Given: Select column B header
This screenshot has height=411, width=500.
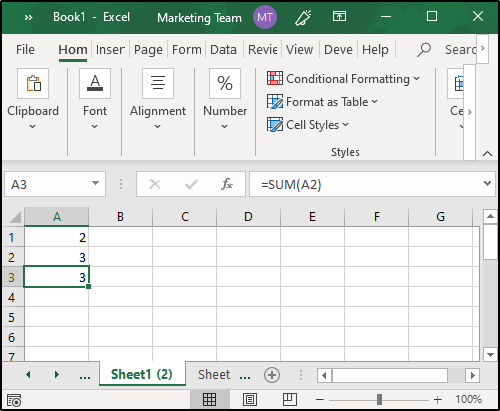Looking at the screenshot, I should pos(120,217).
